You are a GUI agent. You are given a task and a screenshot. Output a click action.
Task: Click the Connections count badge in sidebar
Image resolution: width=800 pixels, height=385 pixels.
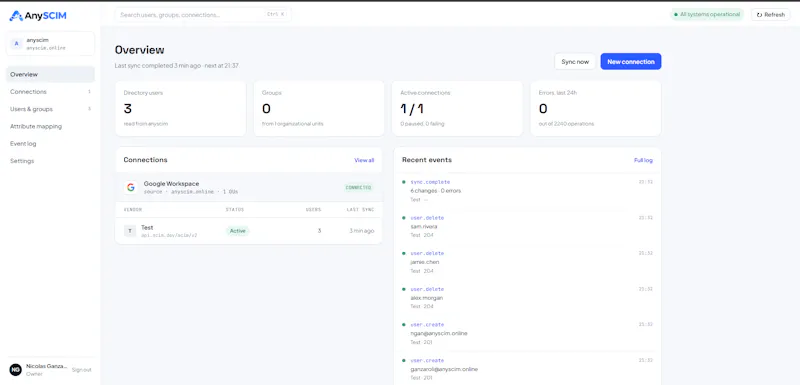89,92
